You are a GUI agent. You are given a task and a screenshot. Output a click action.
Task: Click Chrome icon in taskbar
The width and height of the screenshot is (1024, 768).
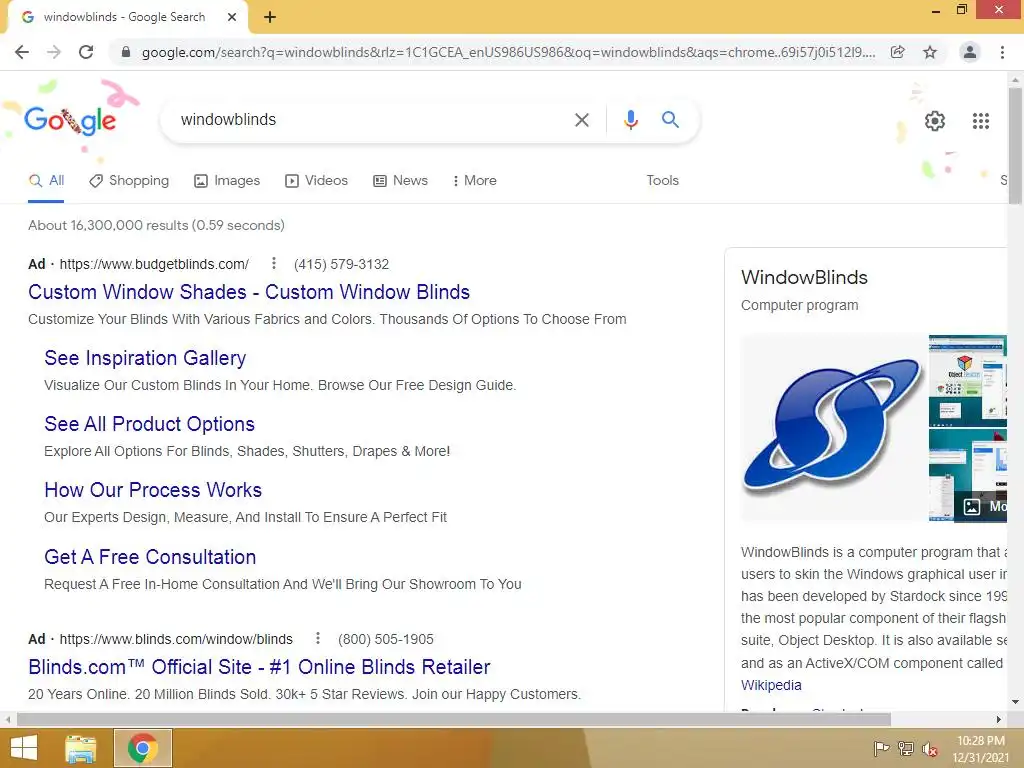pyautogui.click(x=143, y=748)
